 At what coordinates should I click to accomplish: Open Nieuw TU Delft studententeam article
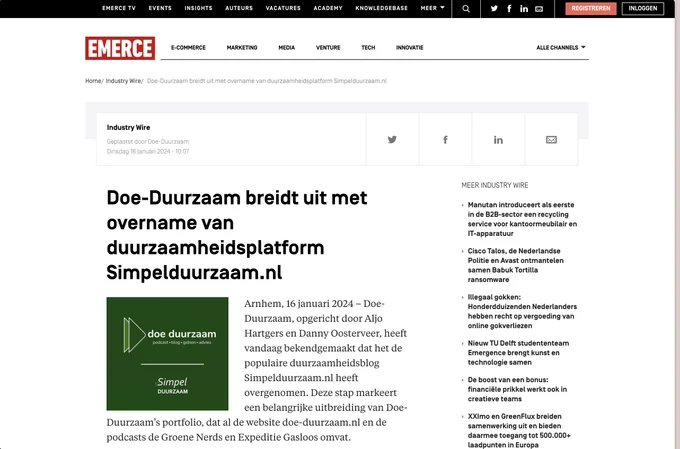pyautogui.click(x=518, y=353)
